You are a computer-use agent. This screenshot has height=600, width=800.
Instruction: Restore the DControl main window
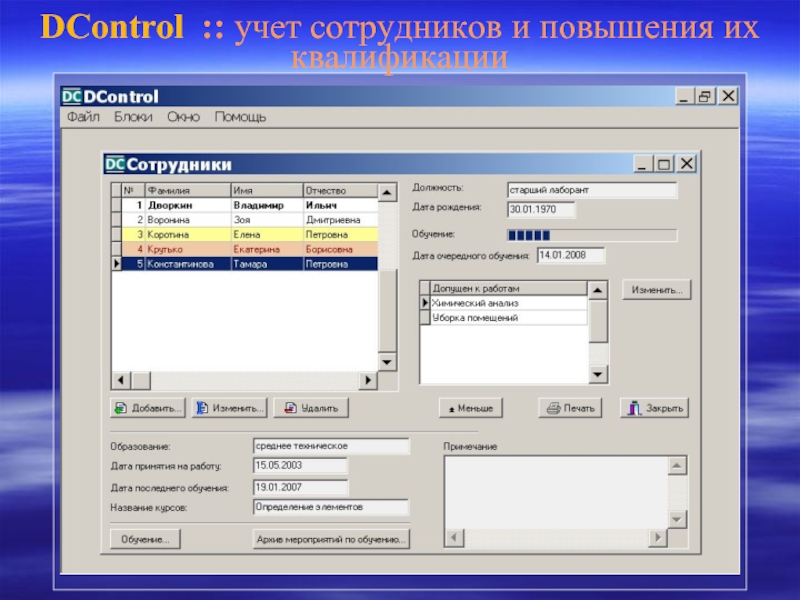(706, 96)
